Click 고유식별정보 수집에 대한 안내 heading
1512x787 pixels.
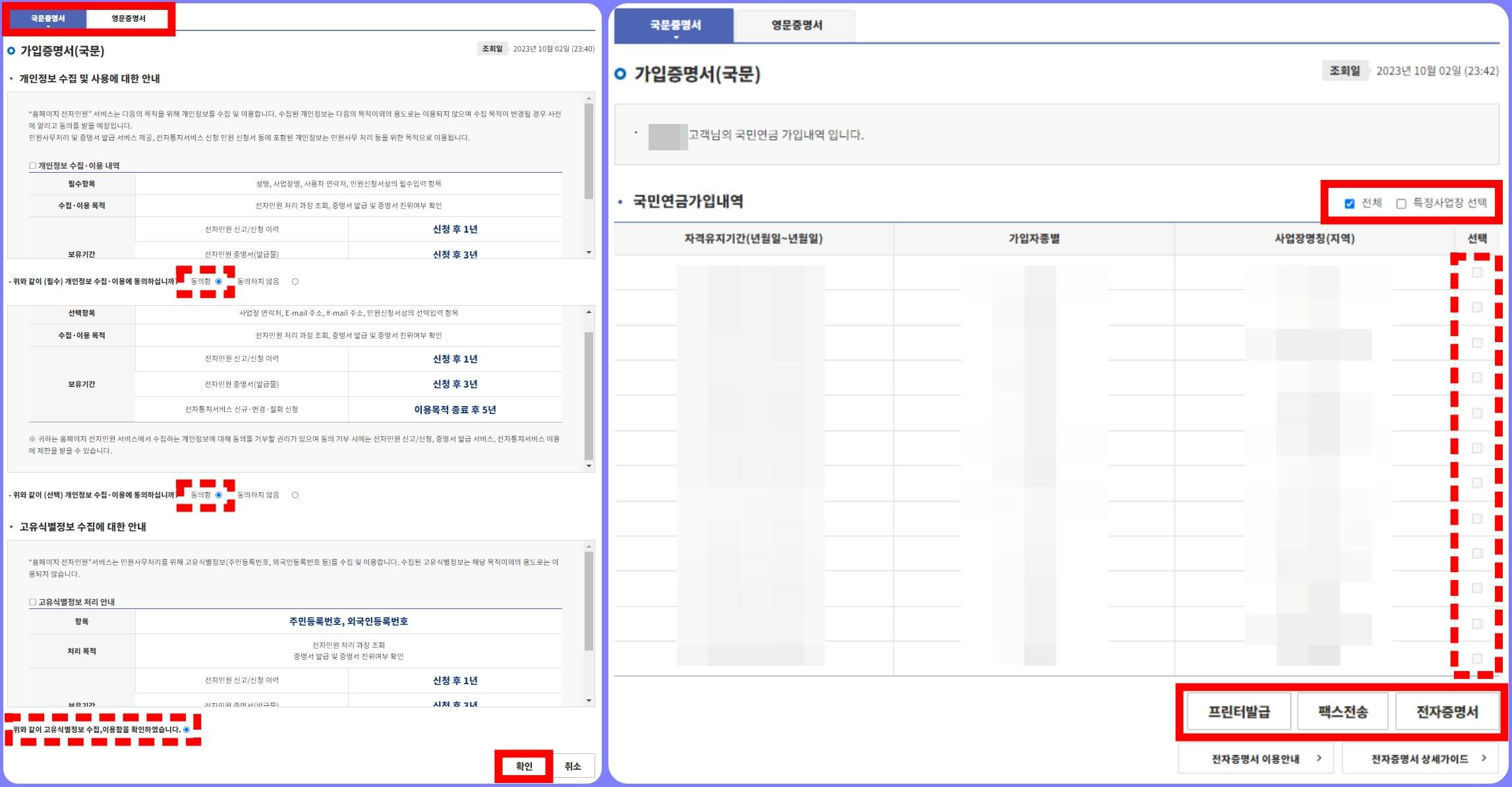pyautogui.click(x=83, y=527)
